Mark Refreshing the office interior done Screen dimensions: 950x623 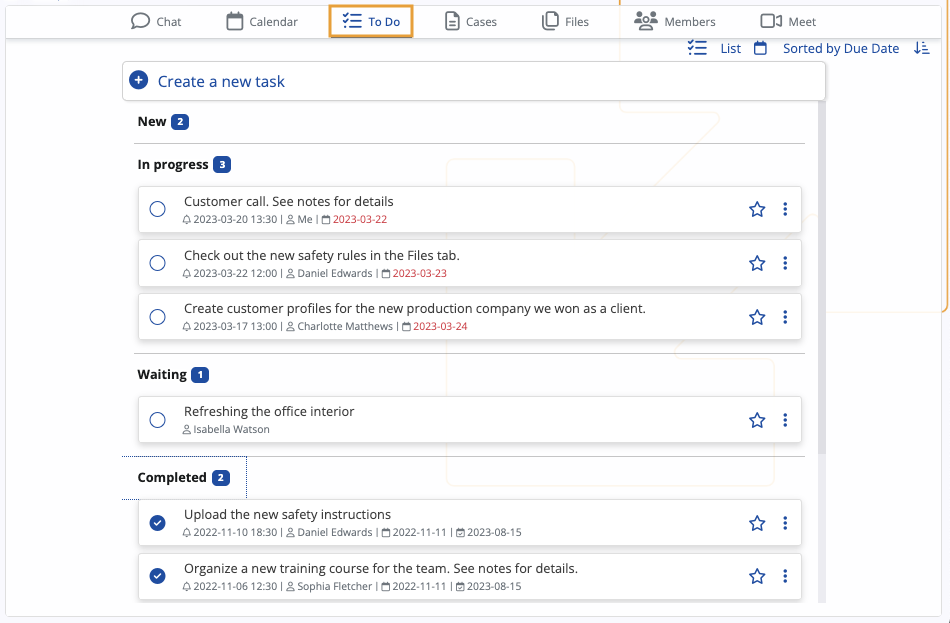pos(158,420)
